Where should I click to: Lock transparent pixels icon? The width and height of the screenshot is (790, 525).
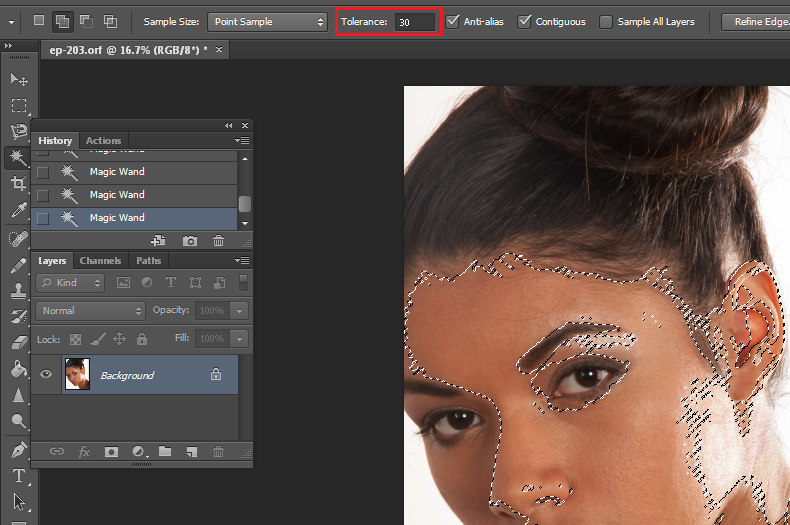(75, 339)
